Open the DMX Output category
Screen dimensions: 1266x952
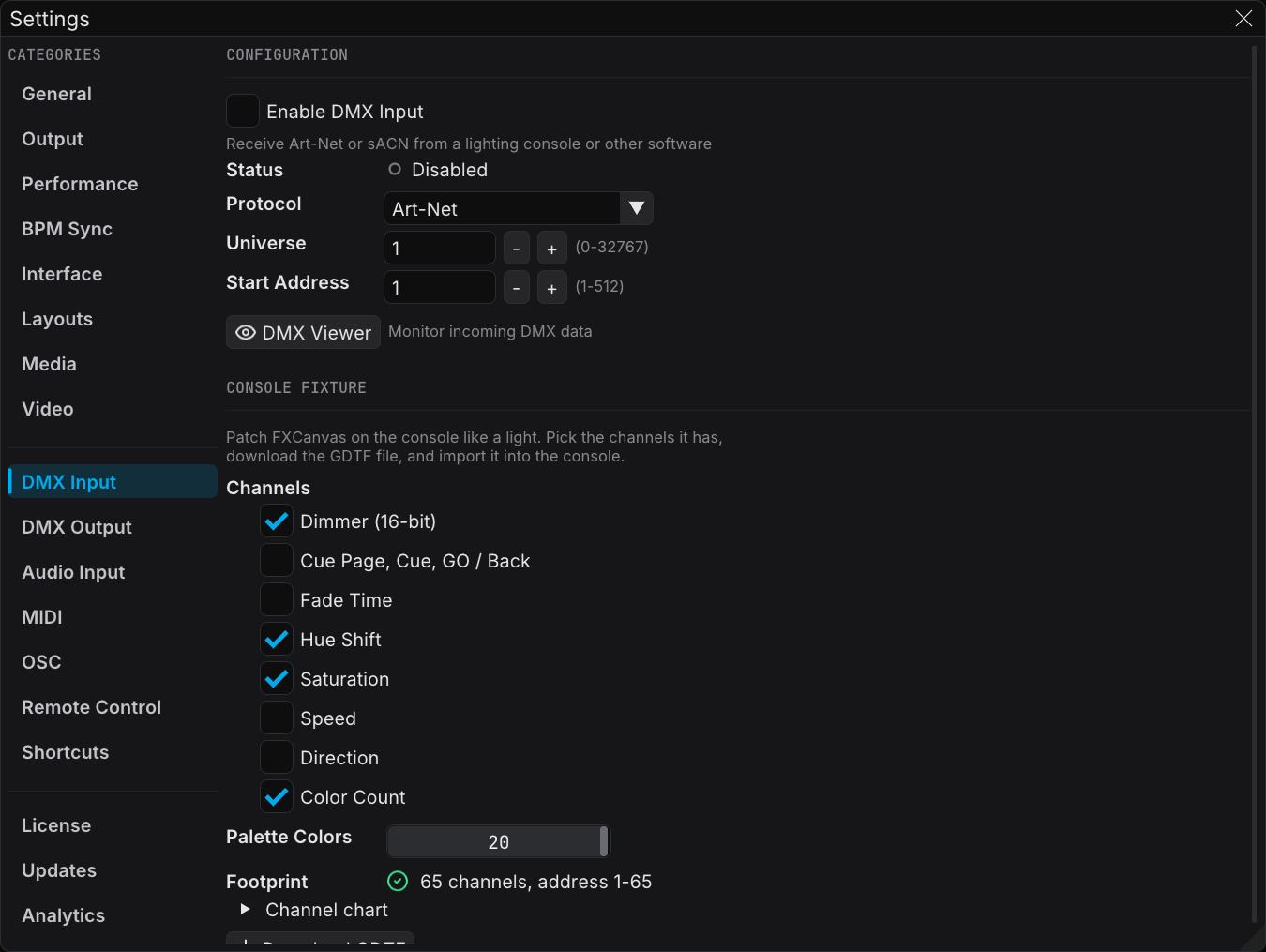[x=113, y=527]
